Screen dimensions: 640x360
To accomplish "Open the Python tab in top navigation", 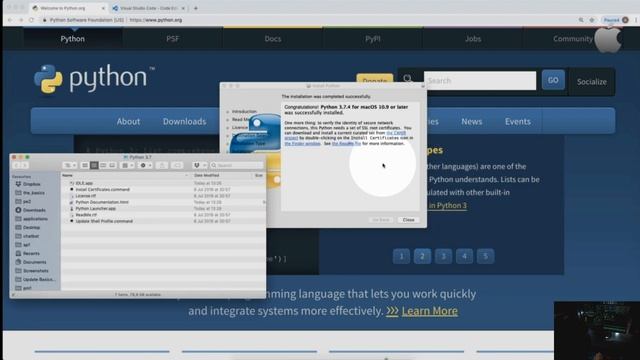I will click(x=73, y=39).
